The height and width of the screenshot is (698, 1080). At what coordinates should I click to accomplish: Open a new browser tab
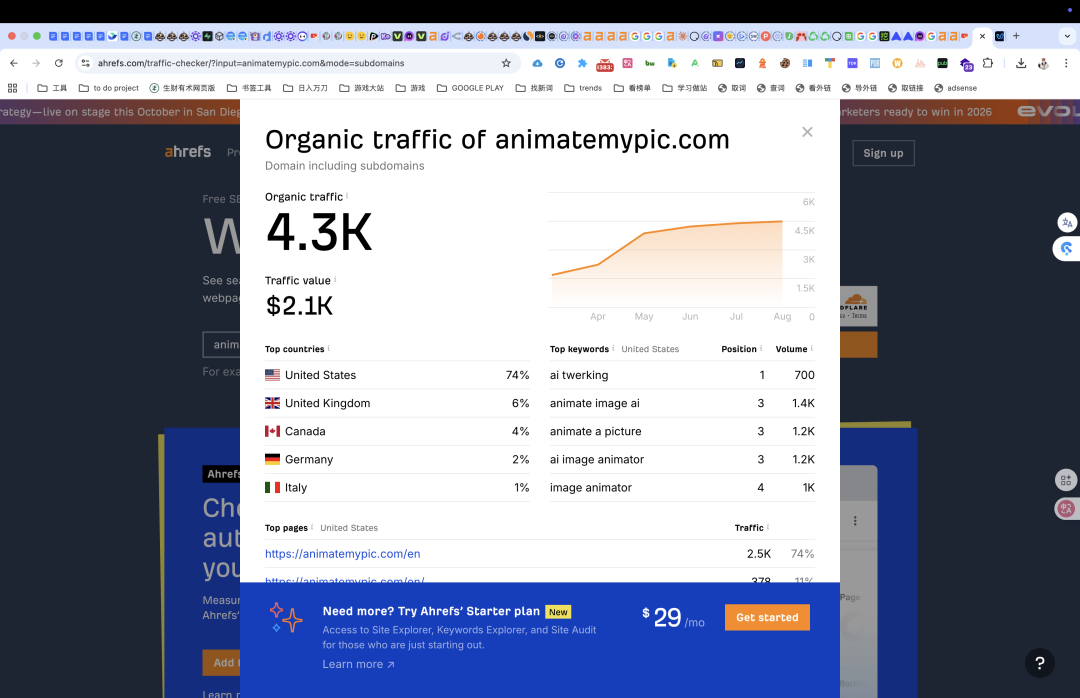point(1016,36)
